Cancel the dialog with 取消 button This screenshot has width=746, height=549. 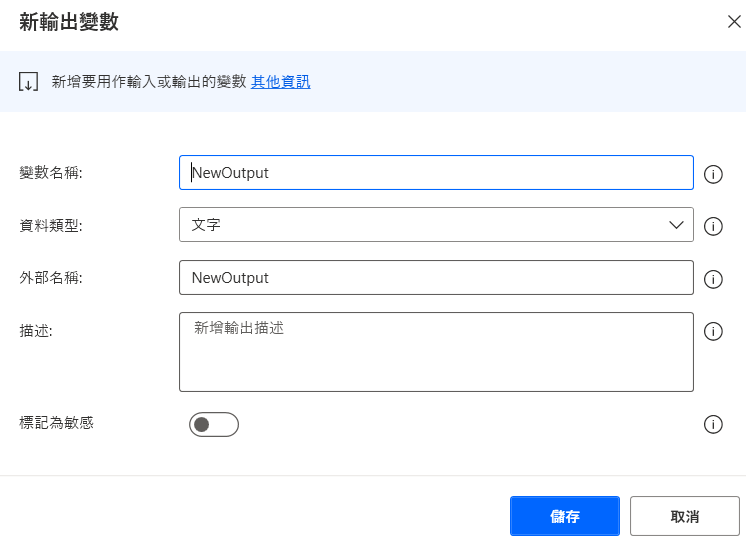pos(685,516)
